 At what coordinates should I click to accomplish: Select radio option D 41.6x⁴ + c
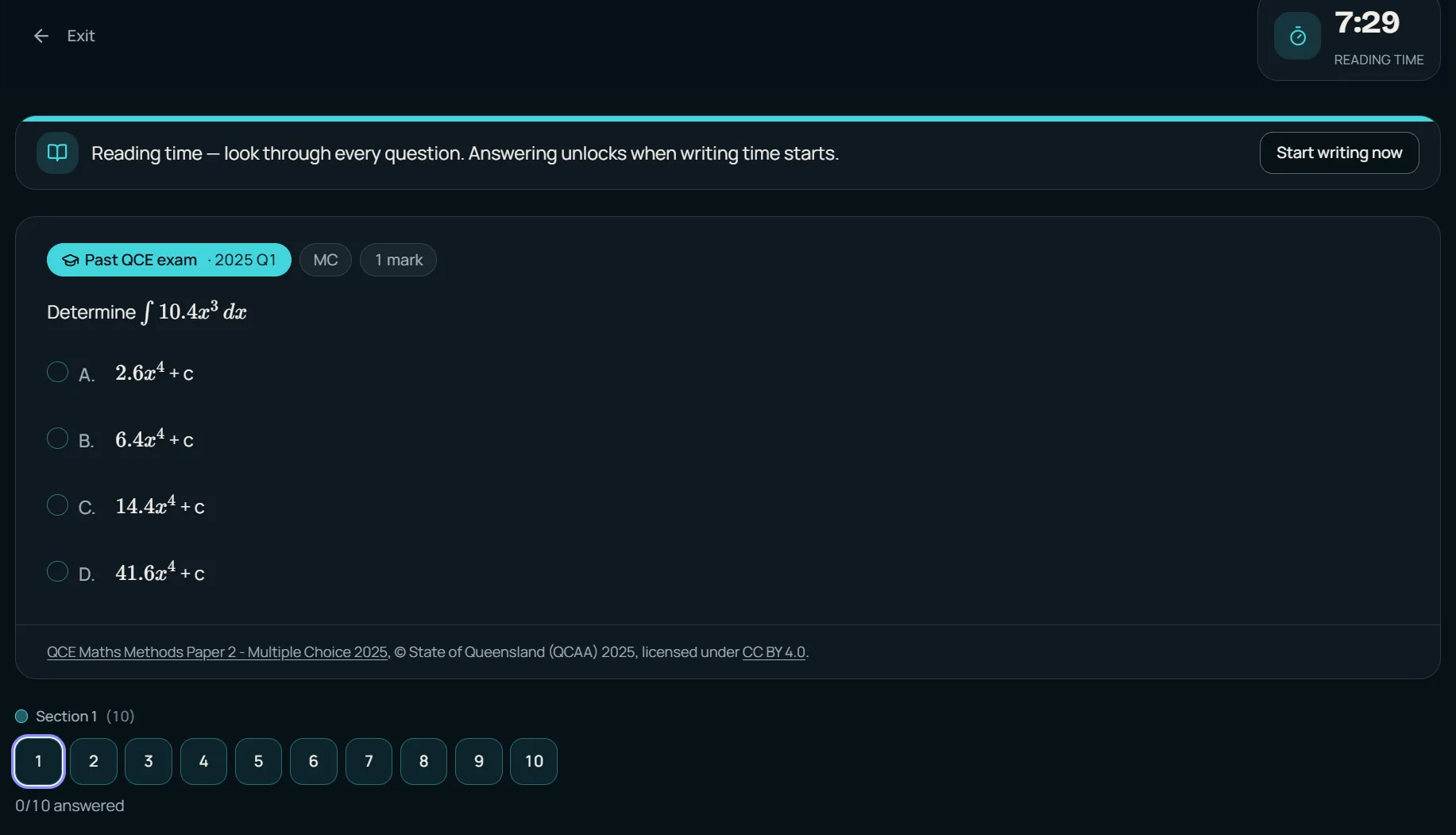pyautogui.click(x=57, y=572)
